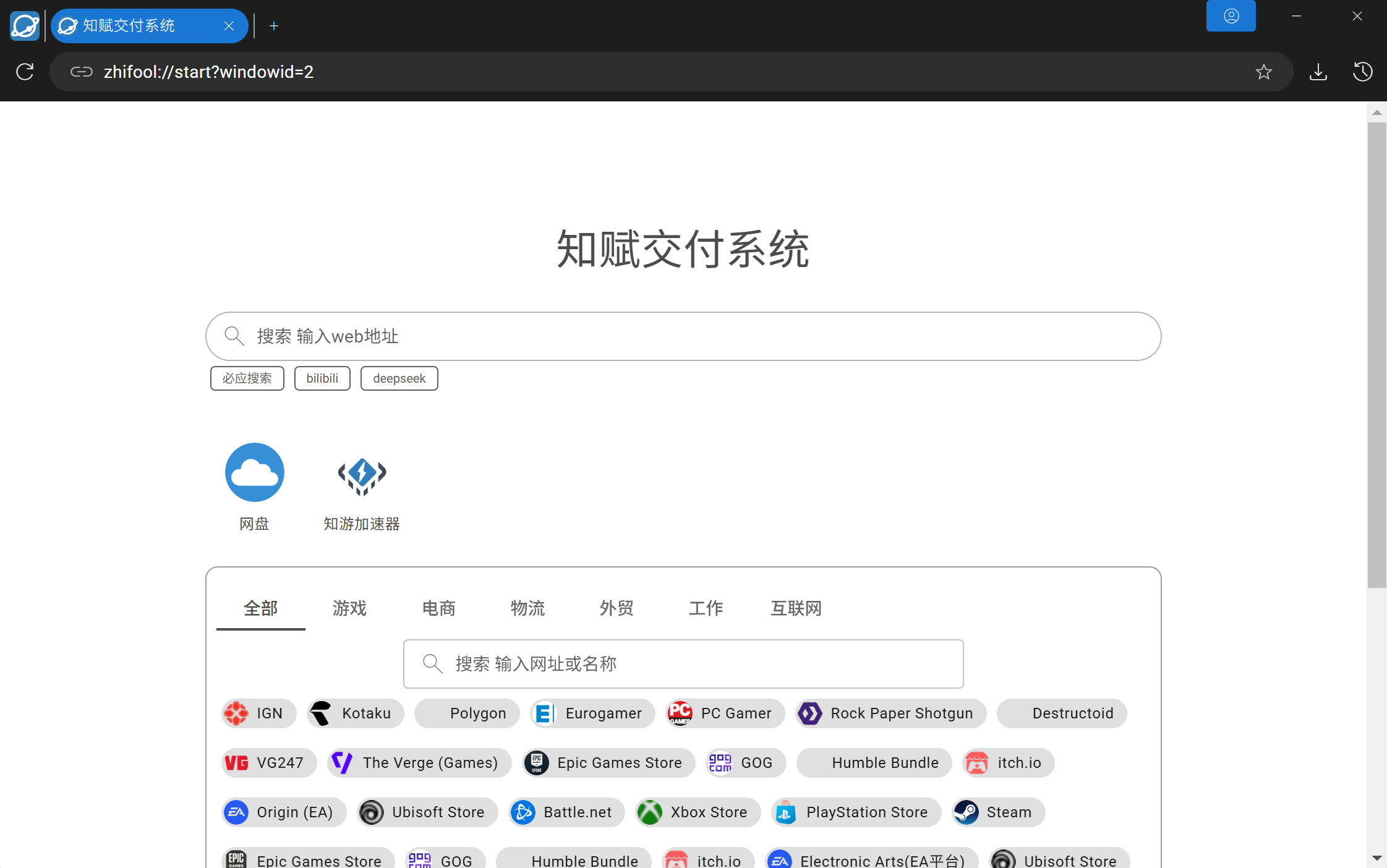
Task: Open the itch.io chip beside Humble Bundle
Action: (x=1009, y=762)
